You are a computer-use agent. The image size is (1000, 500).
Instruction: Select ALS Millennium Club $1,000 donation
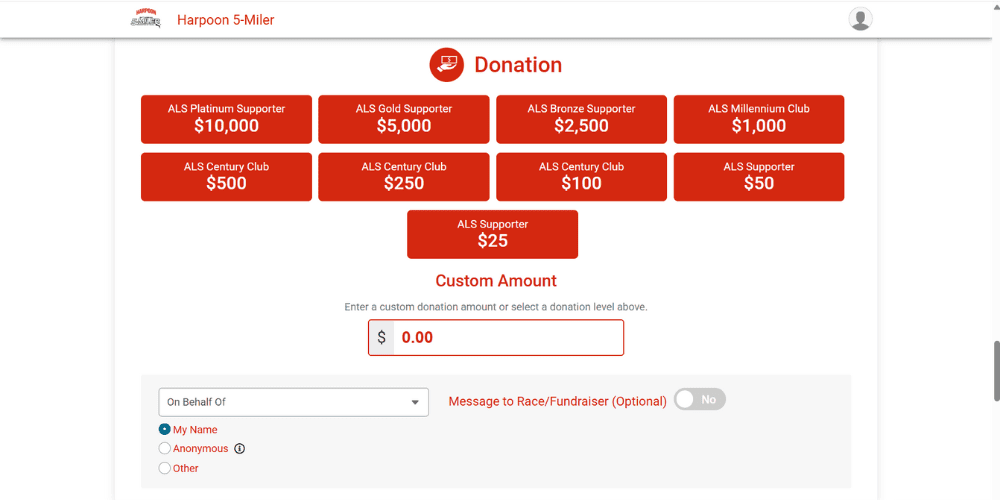[759, 119]
